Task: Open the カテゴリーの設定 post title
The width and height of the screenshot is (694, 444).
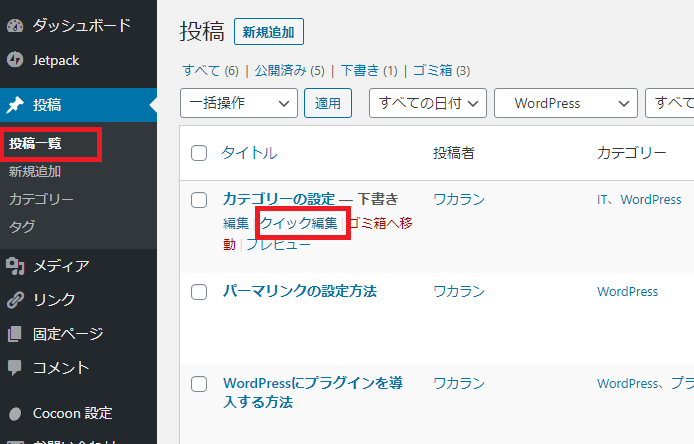Action: [278, 199]
